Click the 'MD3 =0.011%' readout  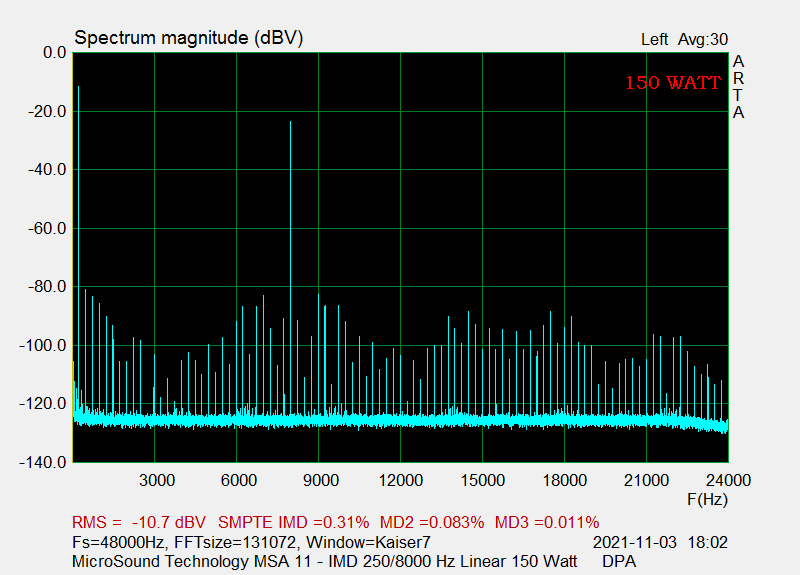(547, 522)
